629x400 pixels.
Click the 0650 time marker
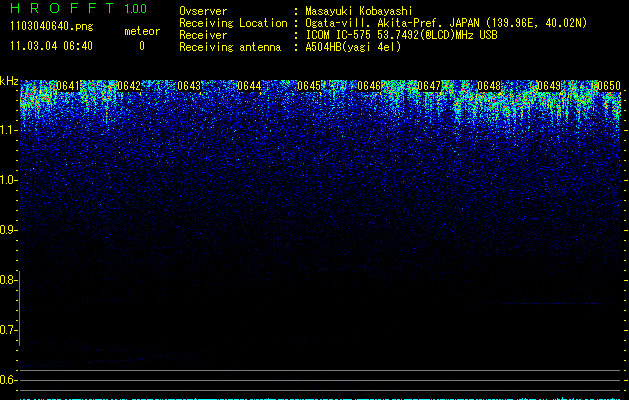[x=609, y=86]
